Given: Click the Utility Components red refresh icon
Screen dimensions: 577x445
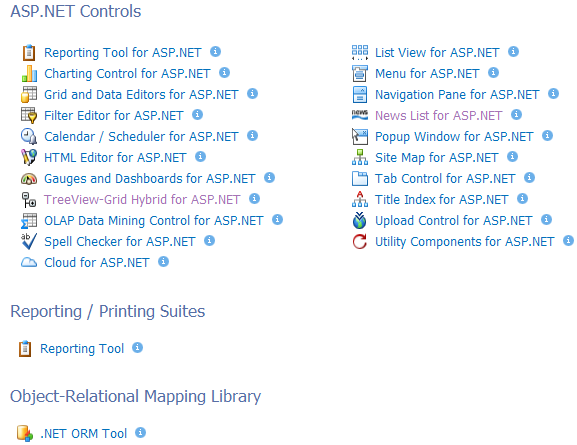Looking at the screenshot, I should pyautogui.click(x=360, y=241).
